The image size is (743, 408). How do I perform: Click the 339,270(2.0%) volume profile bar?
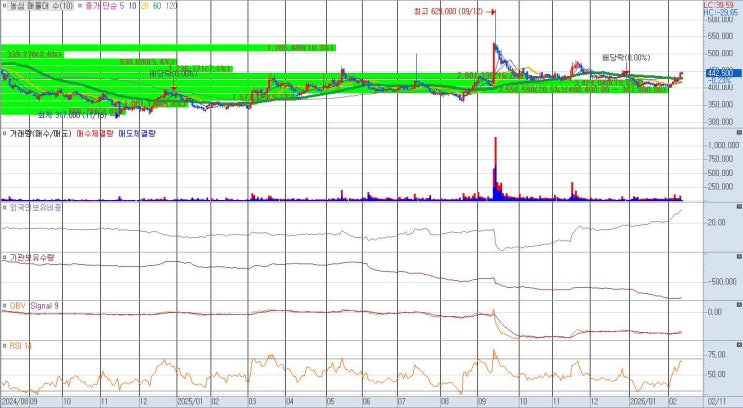coord(32,54)
